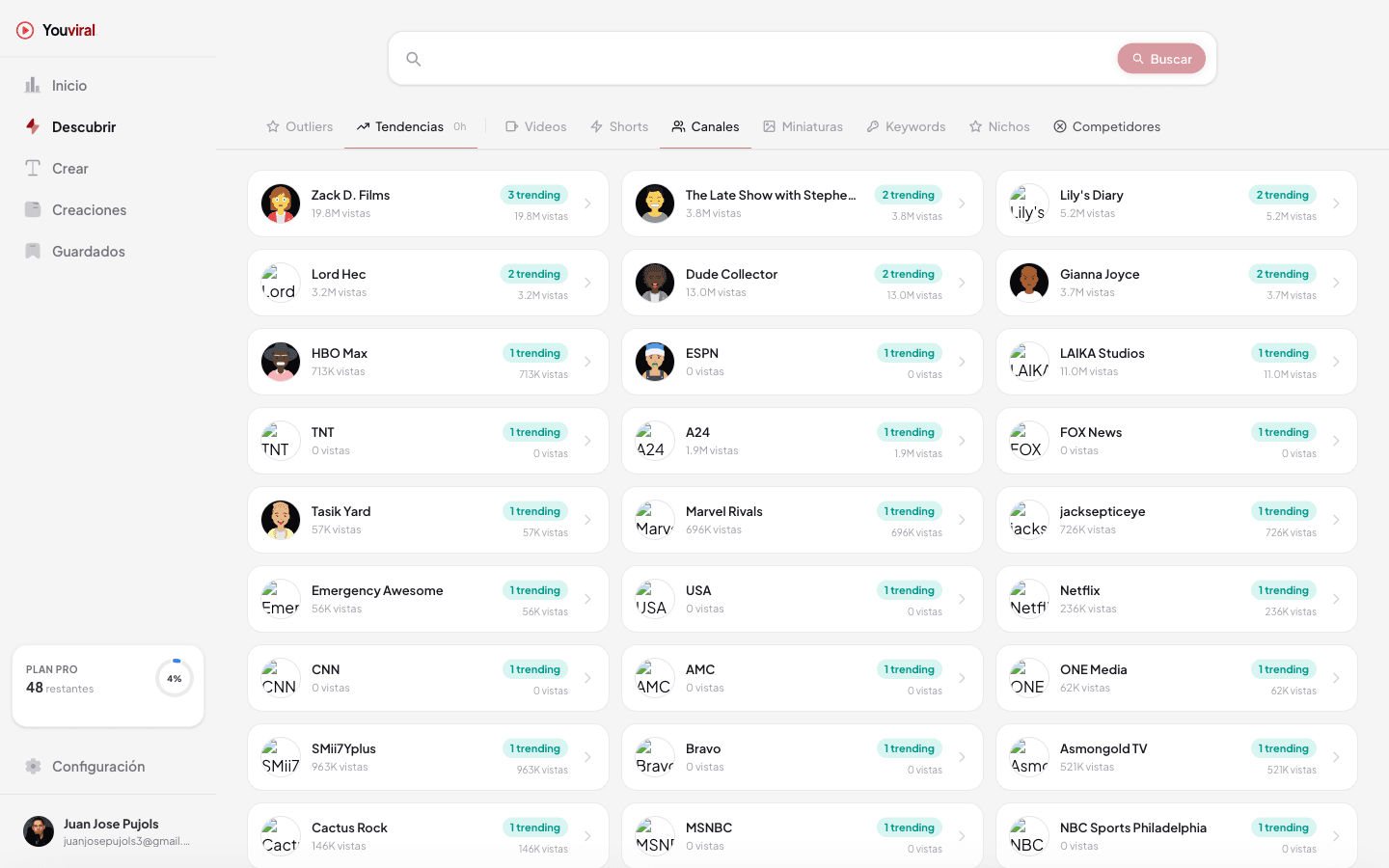Screen dimensions: 1389x868
Task: Click ESPN channel avatar
Action: click(655, 362)
